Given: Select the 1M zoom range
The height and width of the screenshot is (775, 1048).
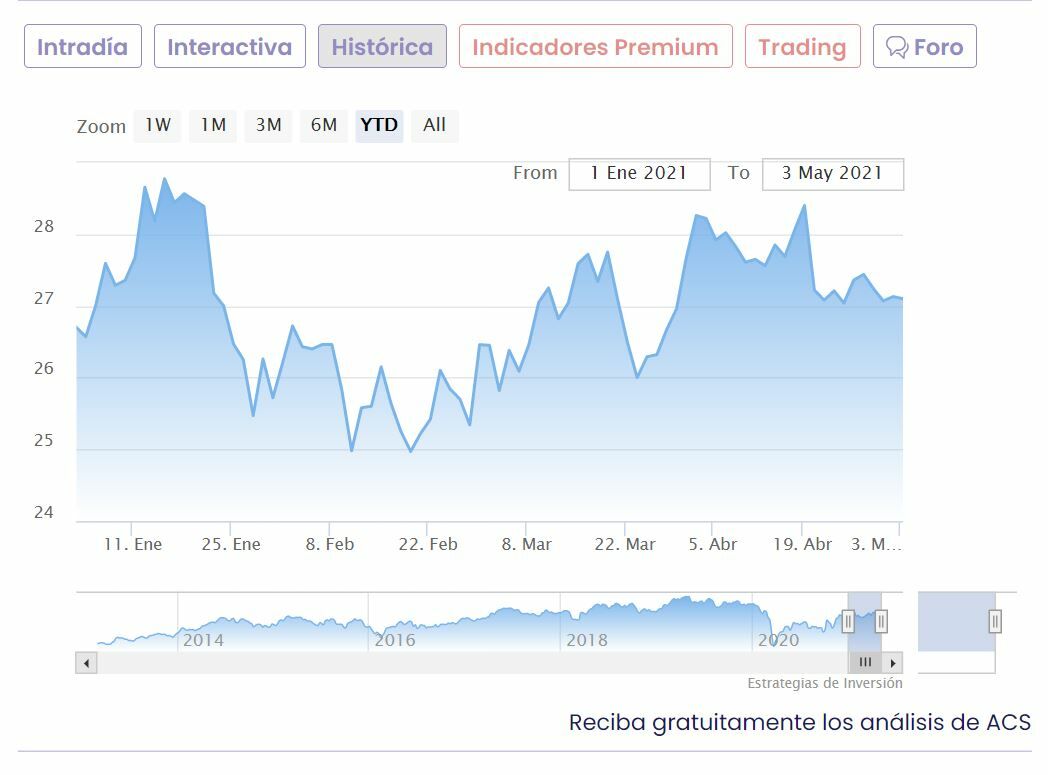Looking at the screenshot, I should 213,126.
